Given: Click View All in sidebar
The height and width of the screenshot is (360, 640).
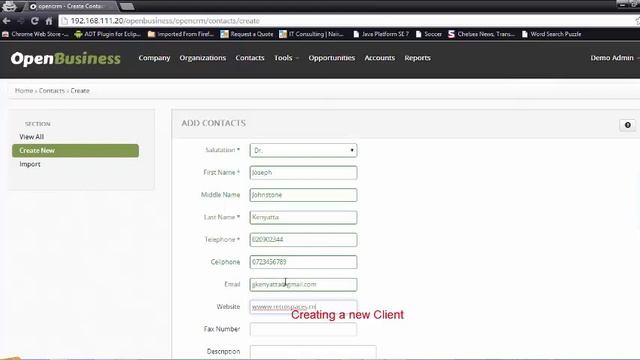Looking at the screenshot, I should [x=31, y=137].
